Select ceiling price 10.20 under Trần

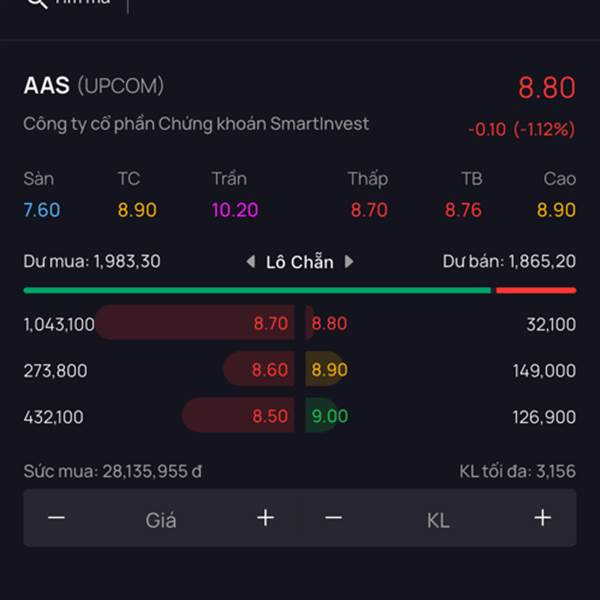(235, 210)
